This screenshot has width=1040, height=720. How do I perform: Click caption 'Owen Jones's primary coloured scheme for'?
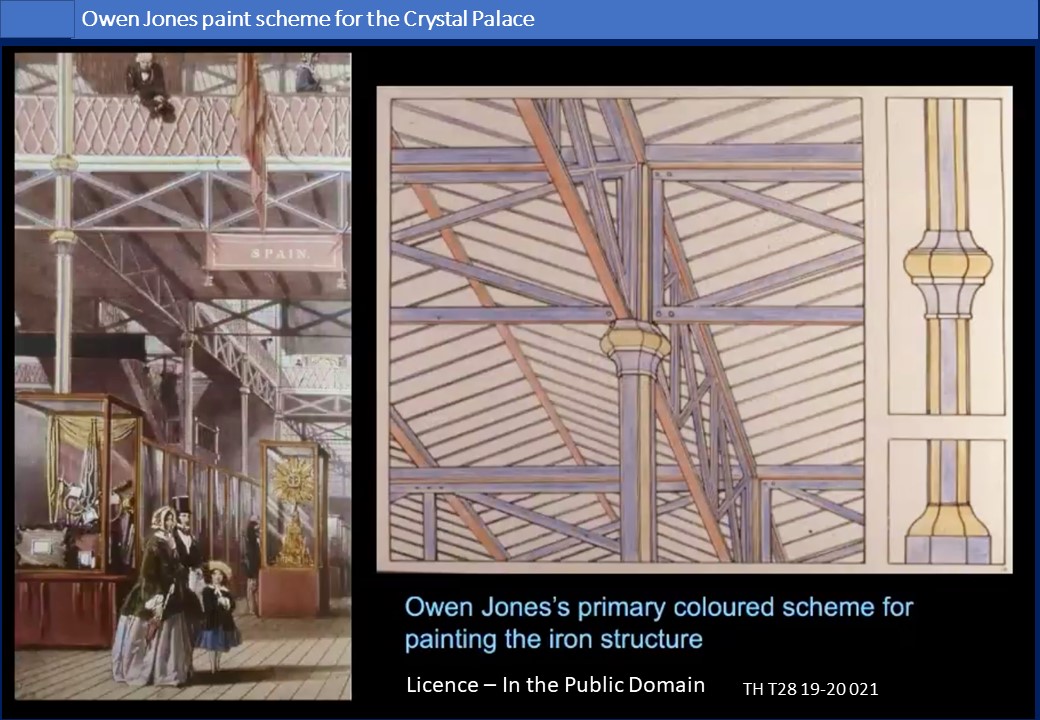[x=659, y=607]
